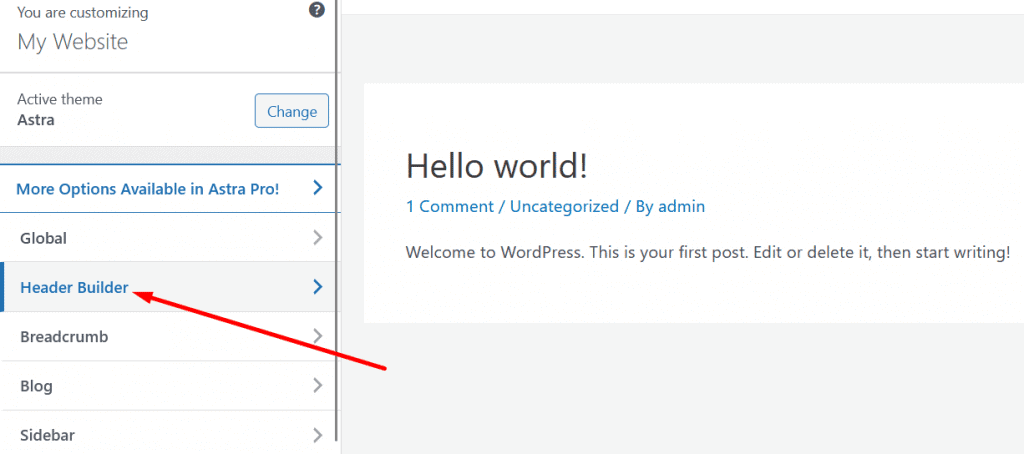Open the Breadcrumb settings section

tap(168, 336)
